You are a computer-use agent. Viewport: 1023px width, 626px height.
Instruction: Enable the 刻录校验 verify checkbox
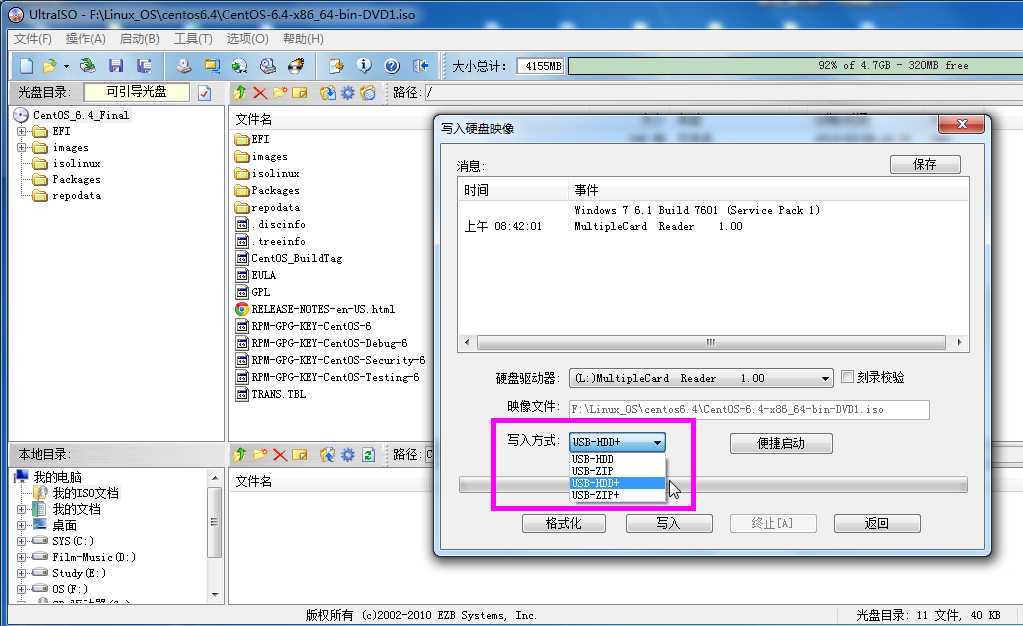[847, 377]
